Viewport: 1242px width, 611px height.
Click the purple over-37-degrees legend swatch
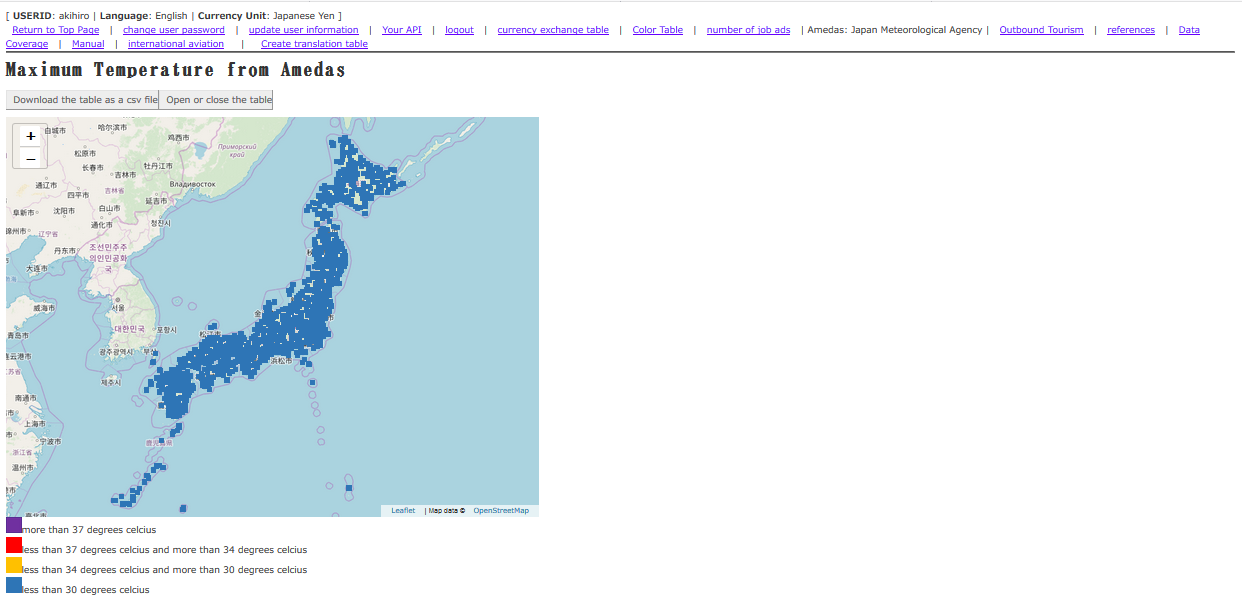14,525
